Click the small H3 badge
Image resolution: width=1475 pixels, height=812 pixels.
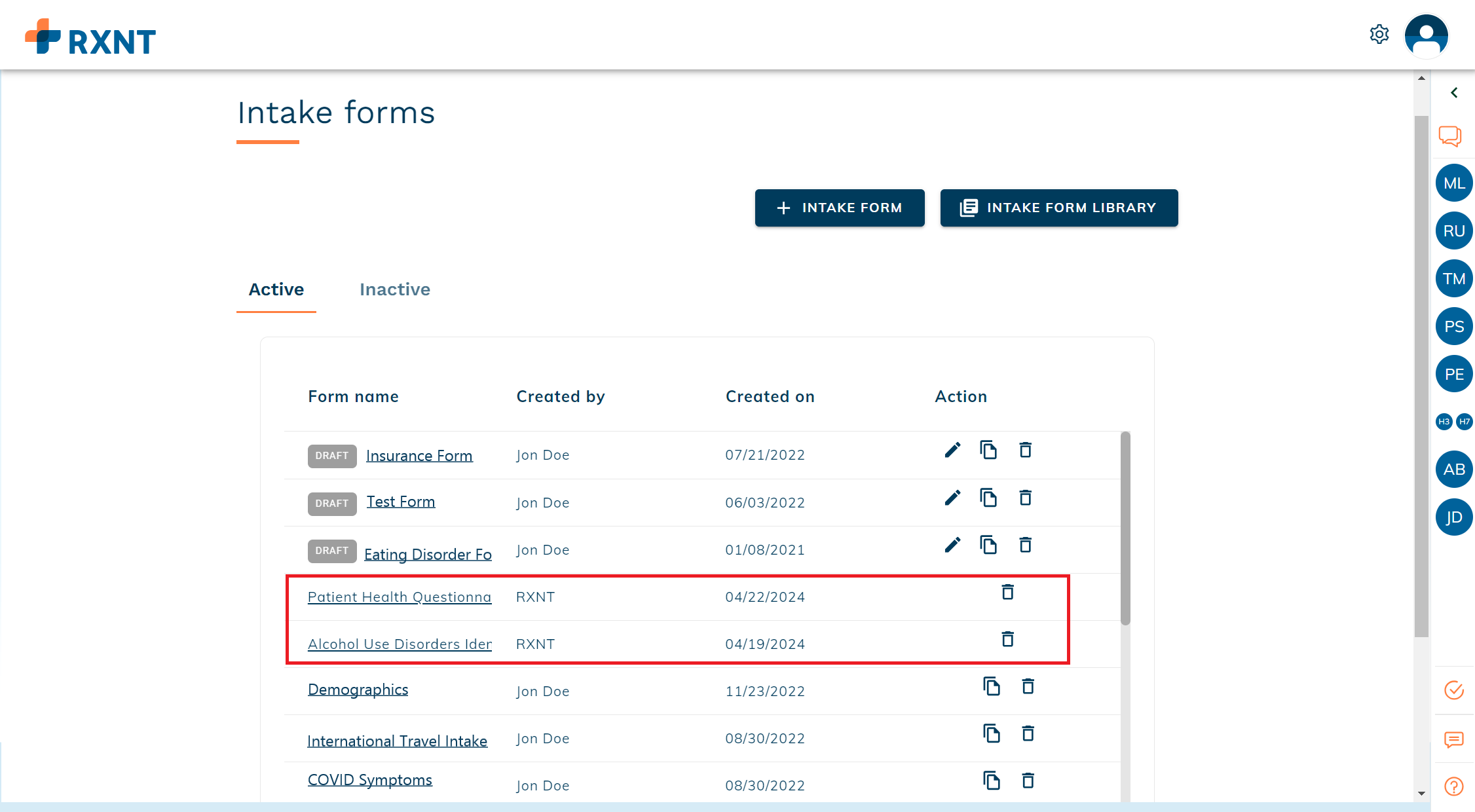point(1444,422)
